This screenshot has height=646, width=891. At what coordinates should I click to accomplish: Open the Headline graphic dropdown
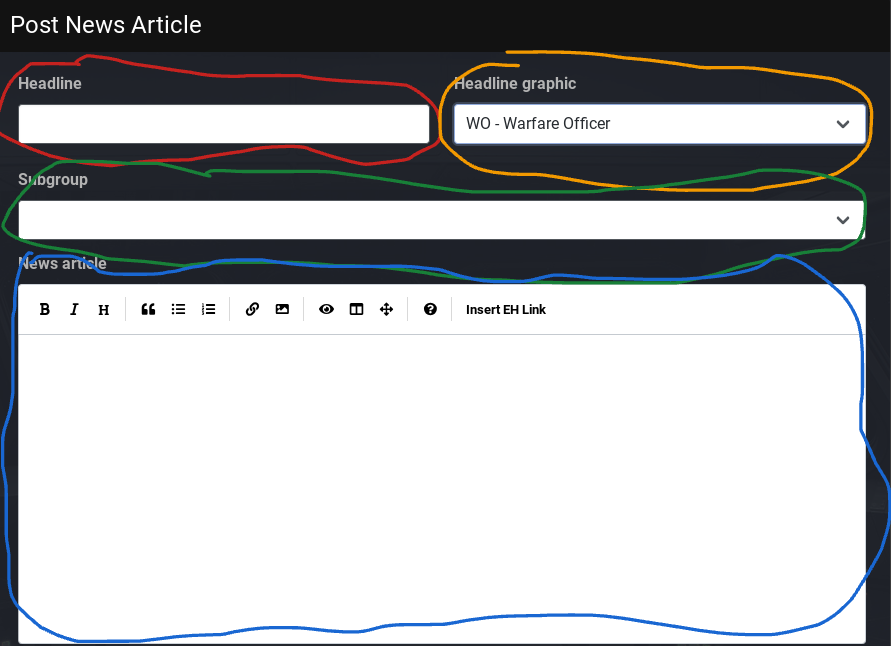coord(659,124)
